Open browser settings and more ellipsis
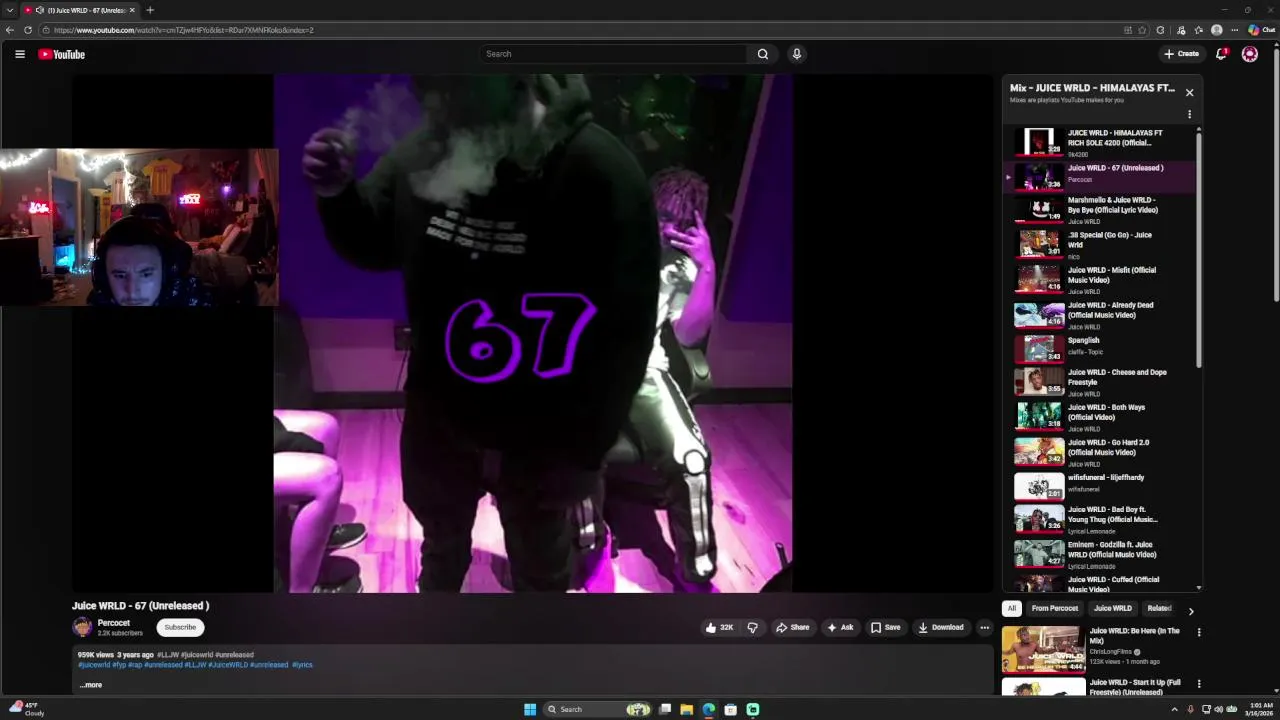The image size is (1280, 720). click(1234, 30)
